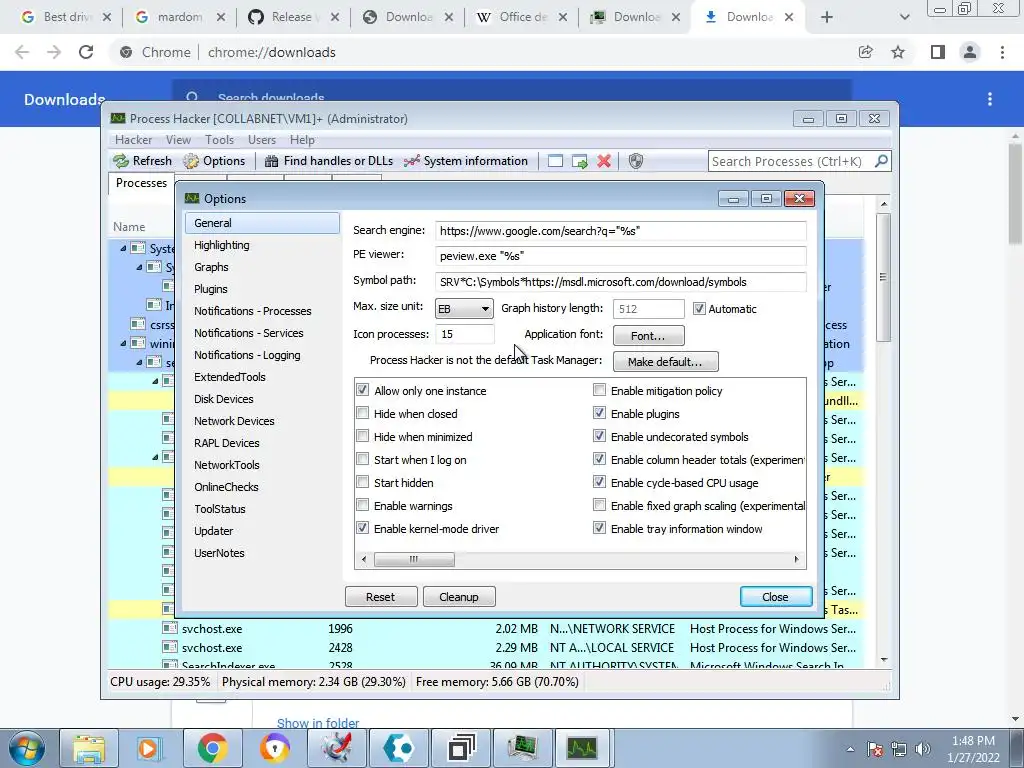
Task: Enable warnings checkbox
Action: click(x=362, y=505)
